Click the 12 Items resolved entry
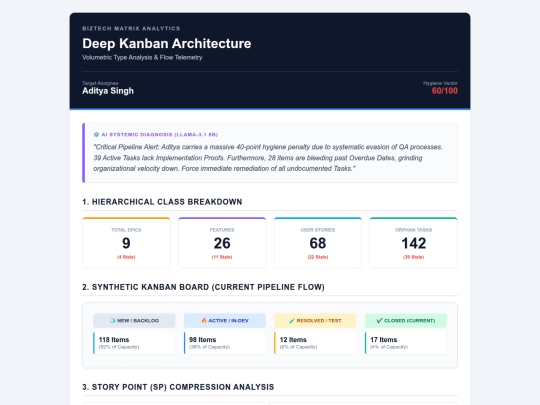 pyautogui.click(x=315, y=343)
